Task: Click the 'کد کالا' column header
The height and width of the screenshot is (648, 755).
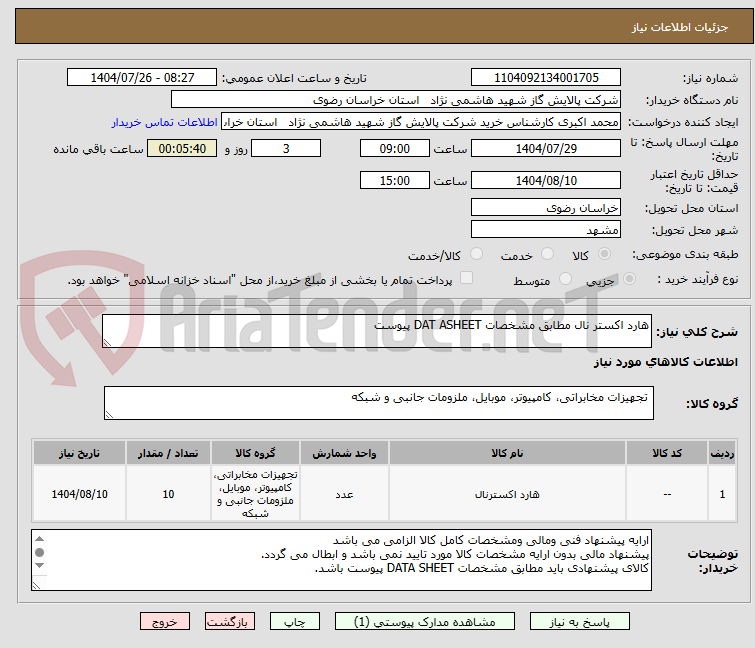Action: tap(667, 453)
